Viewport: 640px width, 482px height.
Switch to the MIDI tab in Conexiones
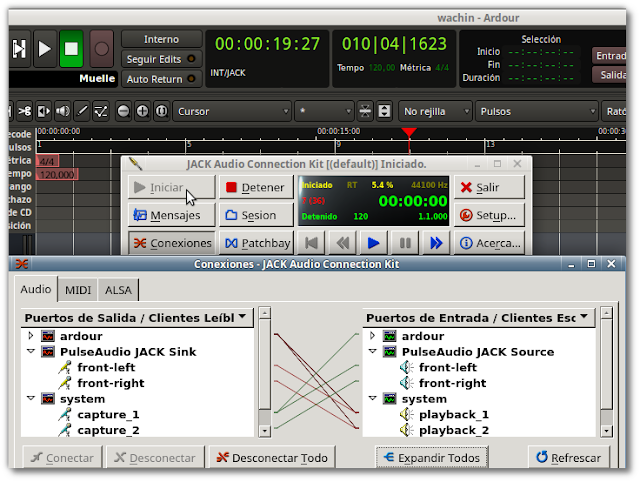(x=78, y=290)
